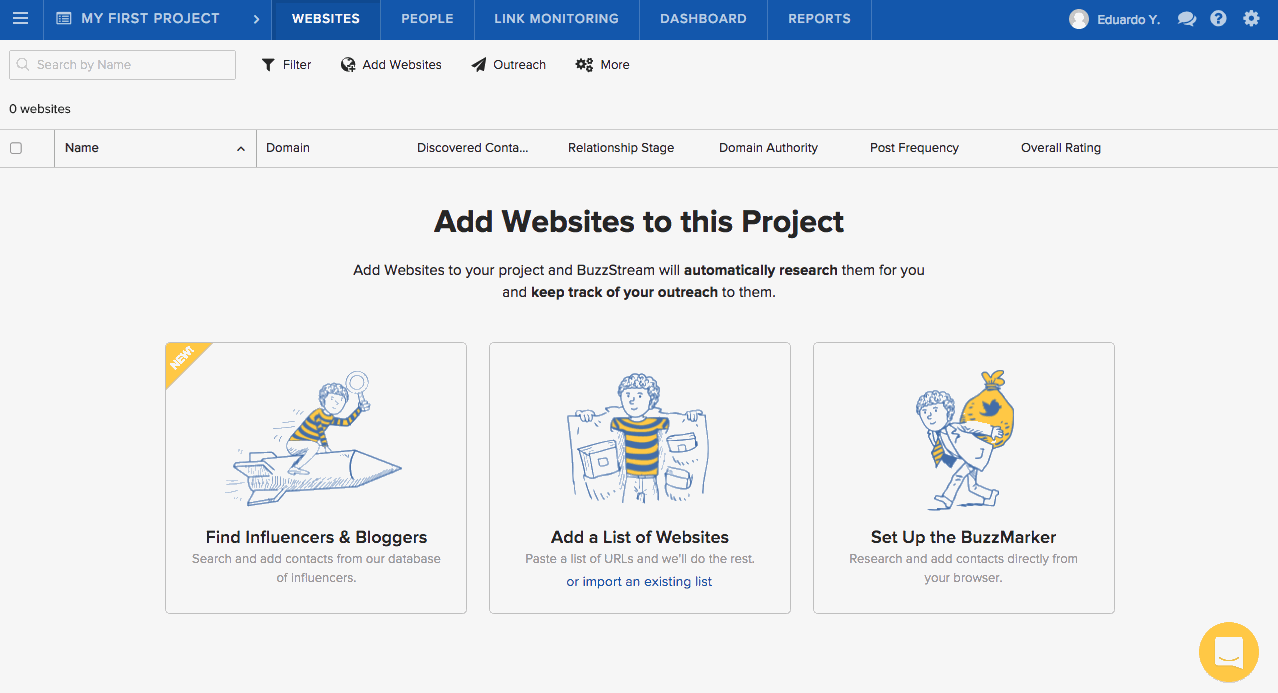Open the Reports tab

819,19
